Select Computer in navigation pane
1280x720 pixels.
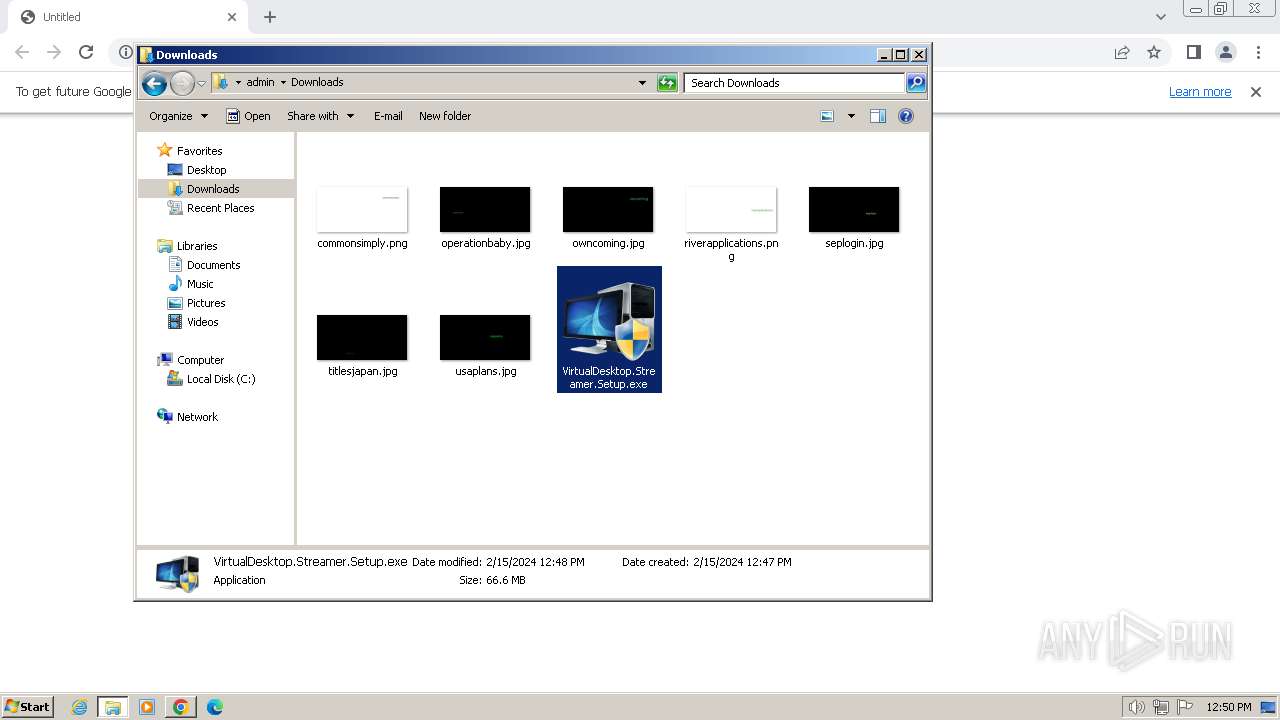click(x=200, y=360)
